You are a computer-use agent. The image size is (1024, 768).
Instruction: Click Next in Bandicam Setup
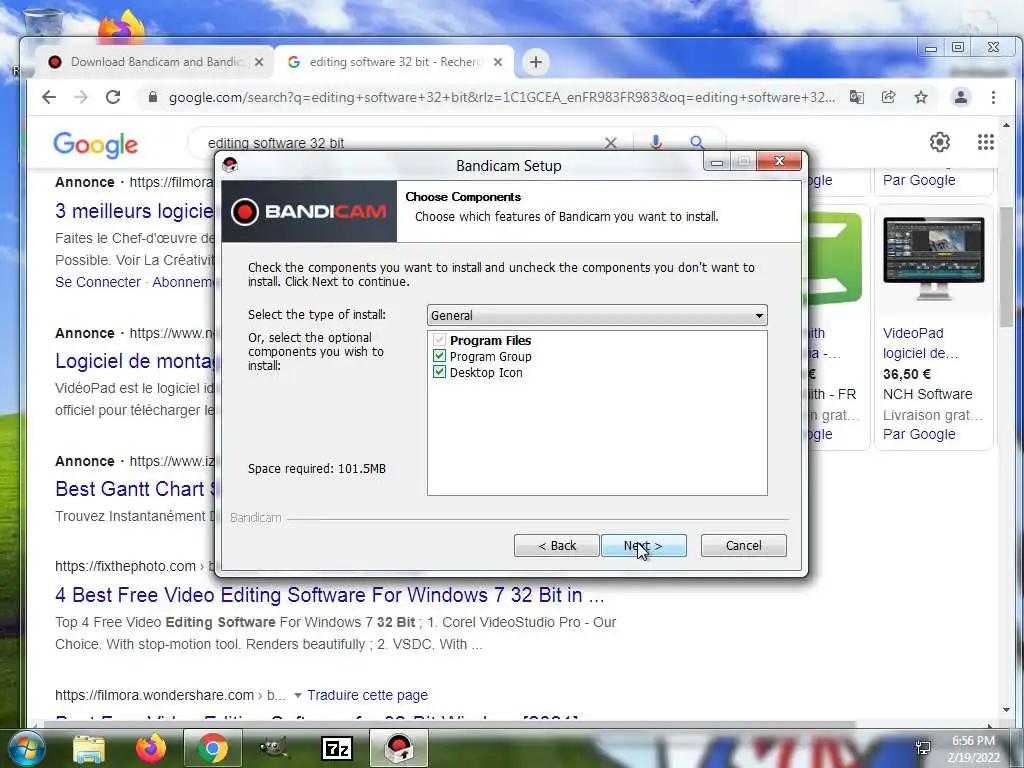point(643,545)
